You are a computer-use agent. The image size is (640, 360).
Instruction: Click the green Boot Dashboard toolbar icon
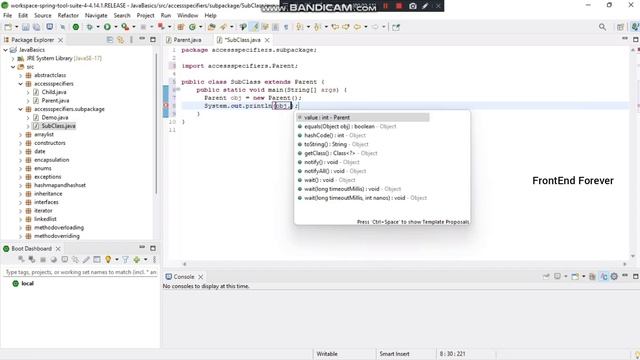(x=76, y=27)
